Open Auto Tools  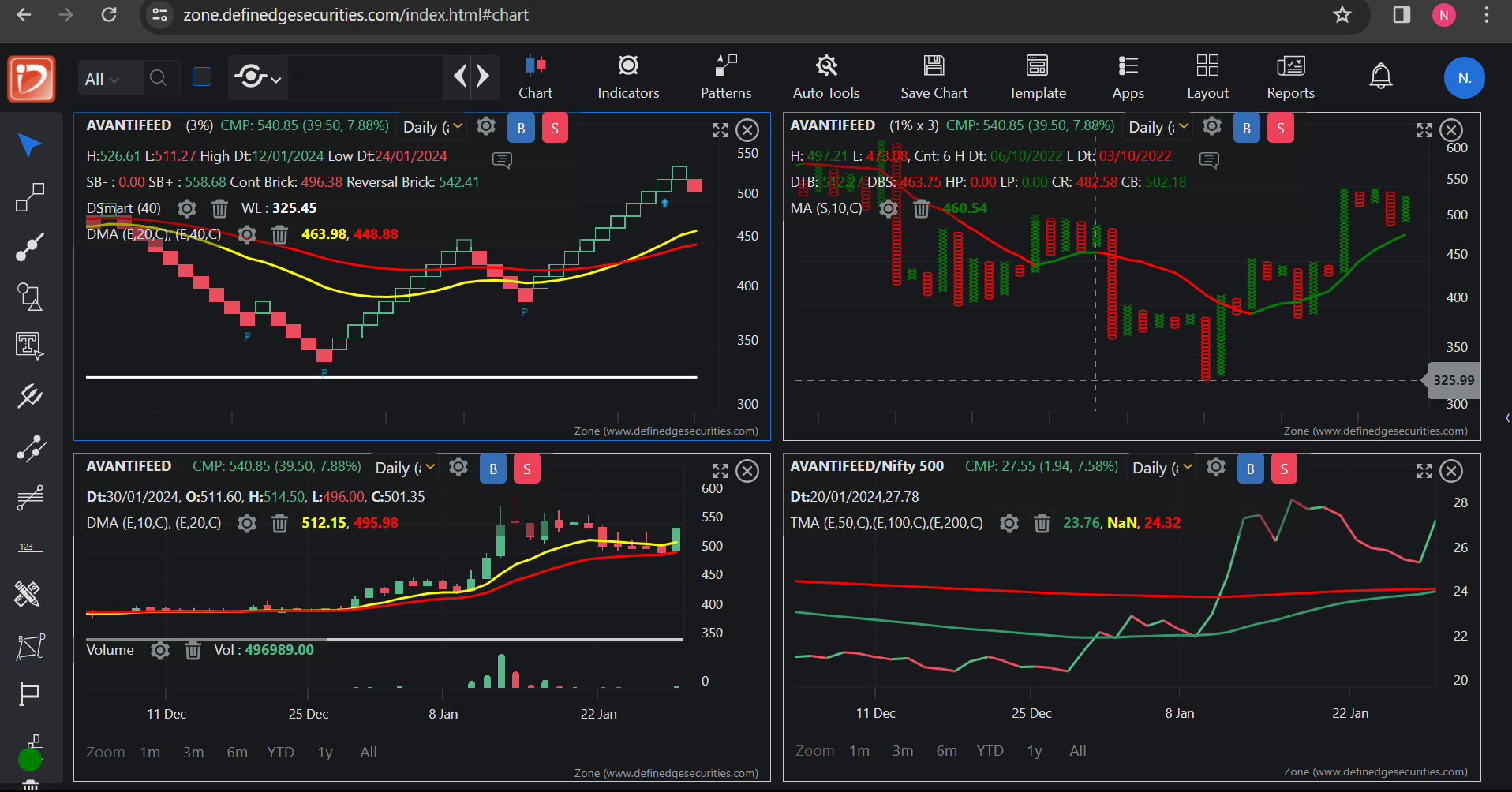tap(826, 77)
